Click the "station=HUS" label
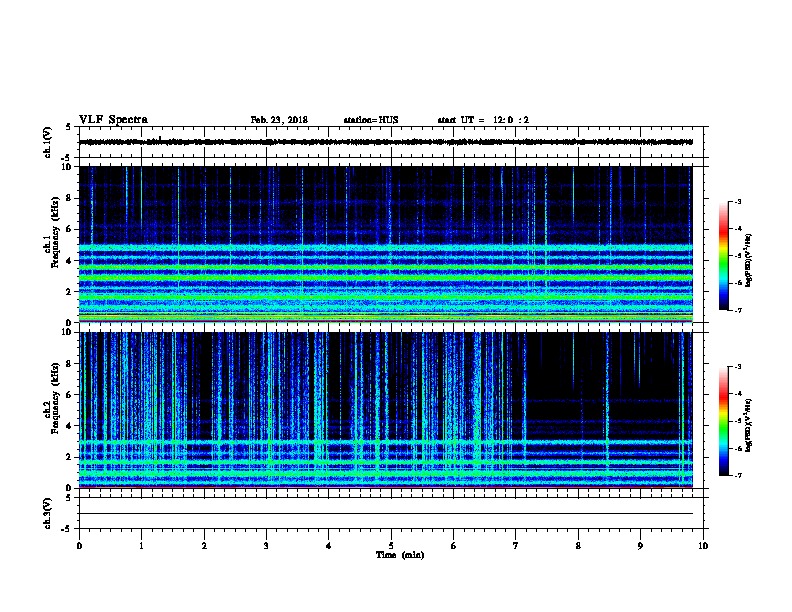792x612 pixels. point(371,120)
